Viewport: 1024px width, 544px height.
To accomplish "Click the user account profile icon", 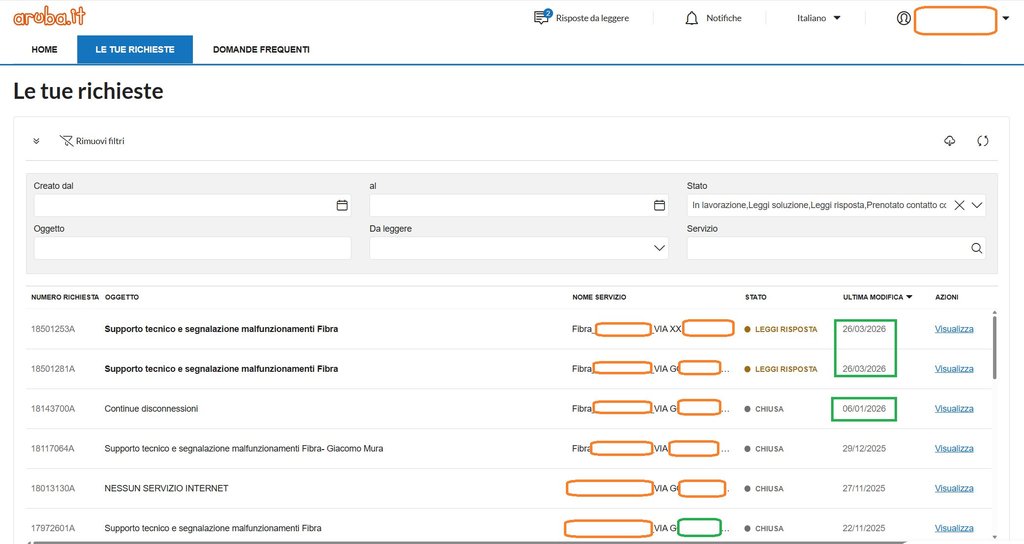I will click(x=904, y=18).
